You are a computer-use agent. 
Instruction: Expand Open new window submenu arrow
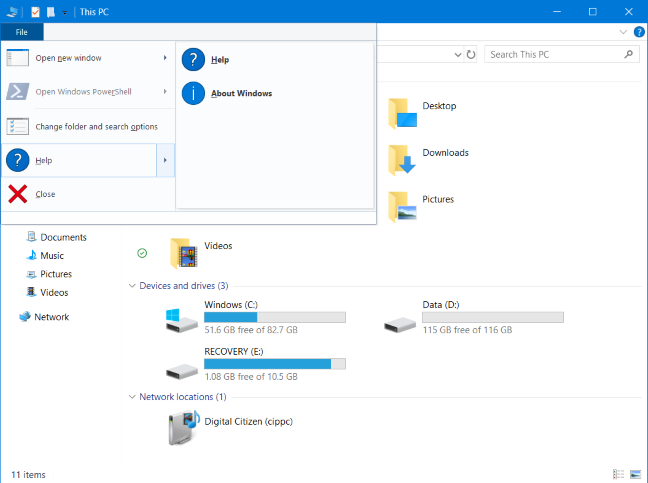(x=165, y=58)
